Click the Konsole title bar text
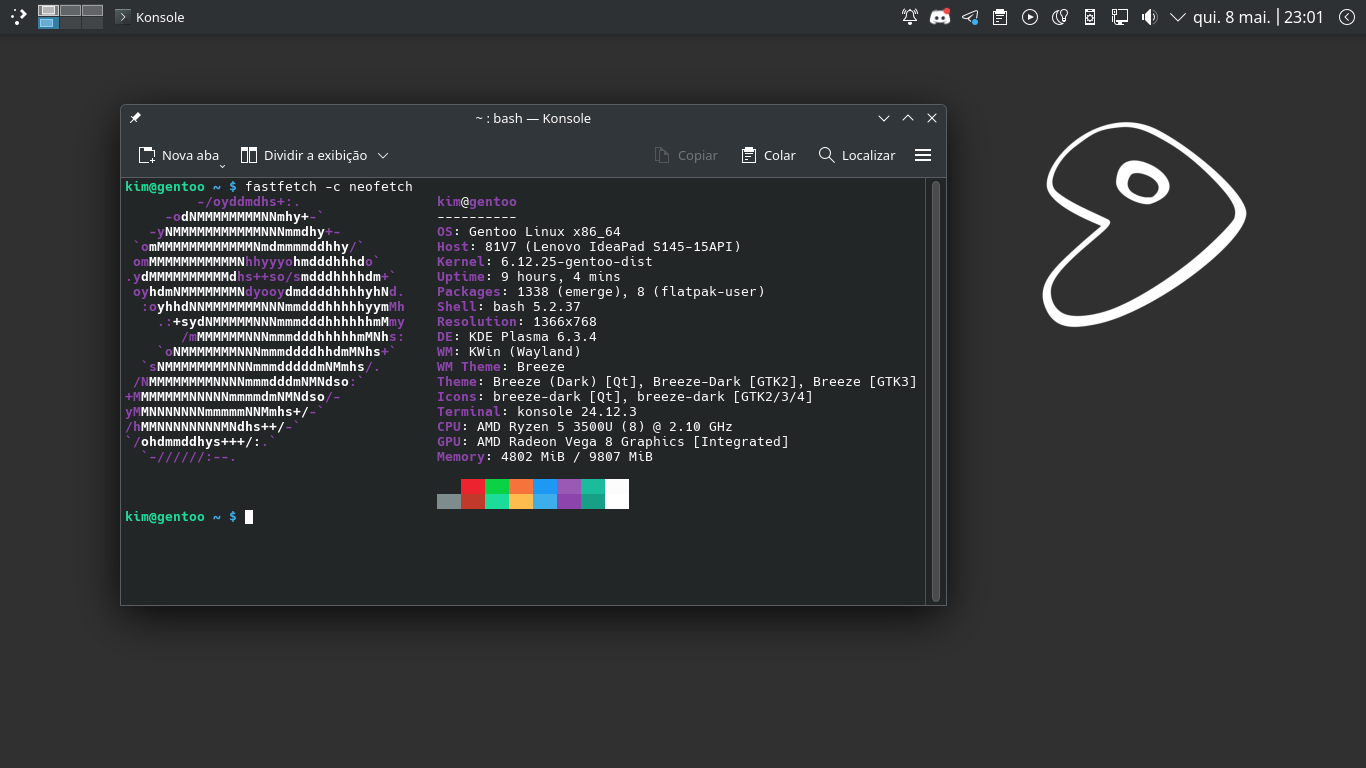This screenshot has width=1366, height=768. 533,118
